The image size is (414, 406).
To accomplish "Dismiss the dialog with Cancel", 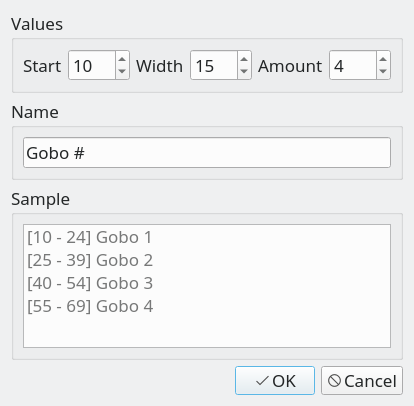I will click(362, 381).
